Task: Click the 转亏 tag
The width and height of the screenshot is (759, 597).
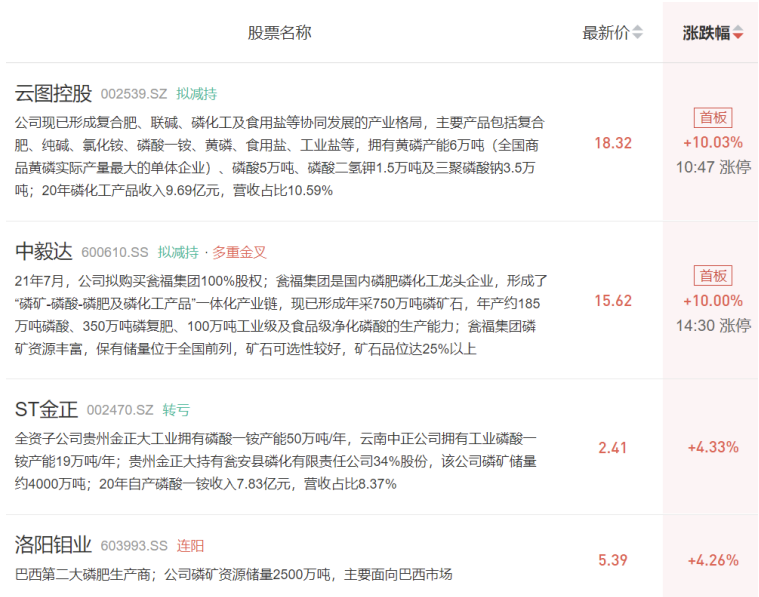Action: [x=176, y=410]
